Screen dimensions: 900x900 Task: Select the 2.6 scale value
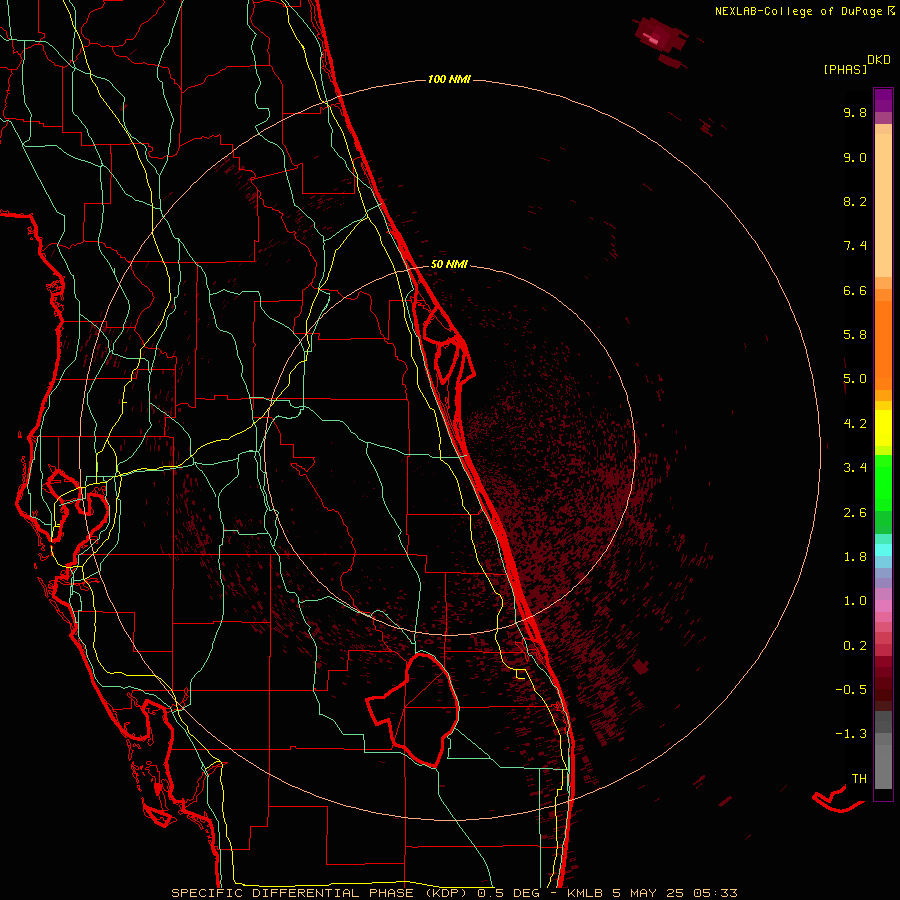point(855,513)
